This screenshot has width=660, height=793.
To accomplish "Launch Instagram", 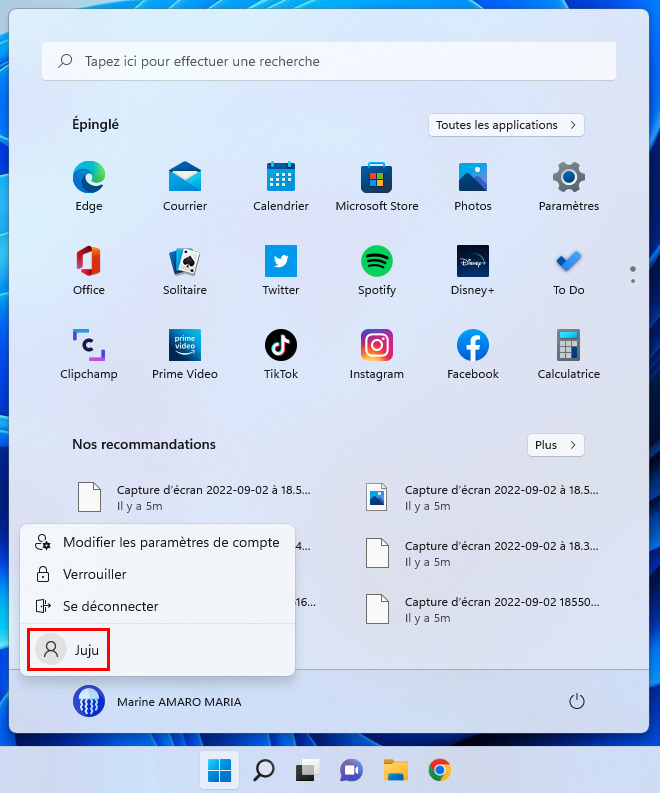I will [377, 354].
